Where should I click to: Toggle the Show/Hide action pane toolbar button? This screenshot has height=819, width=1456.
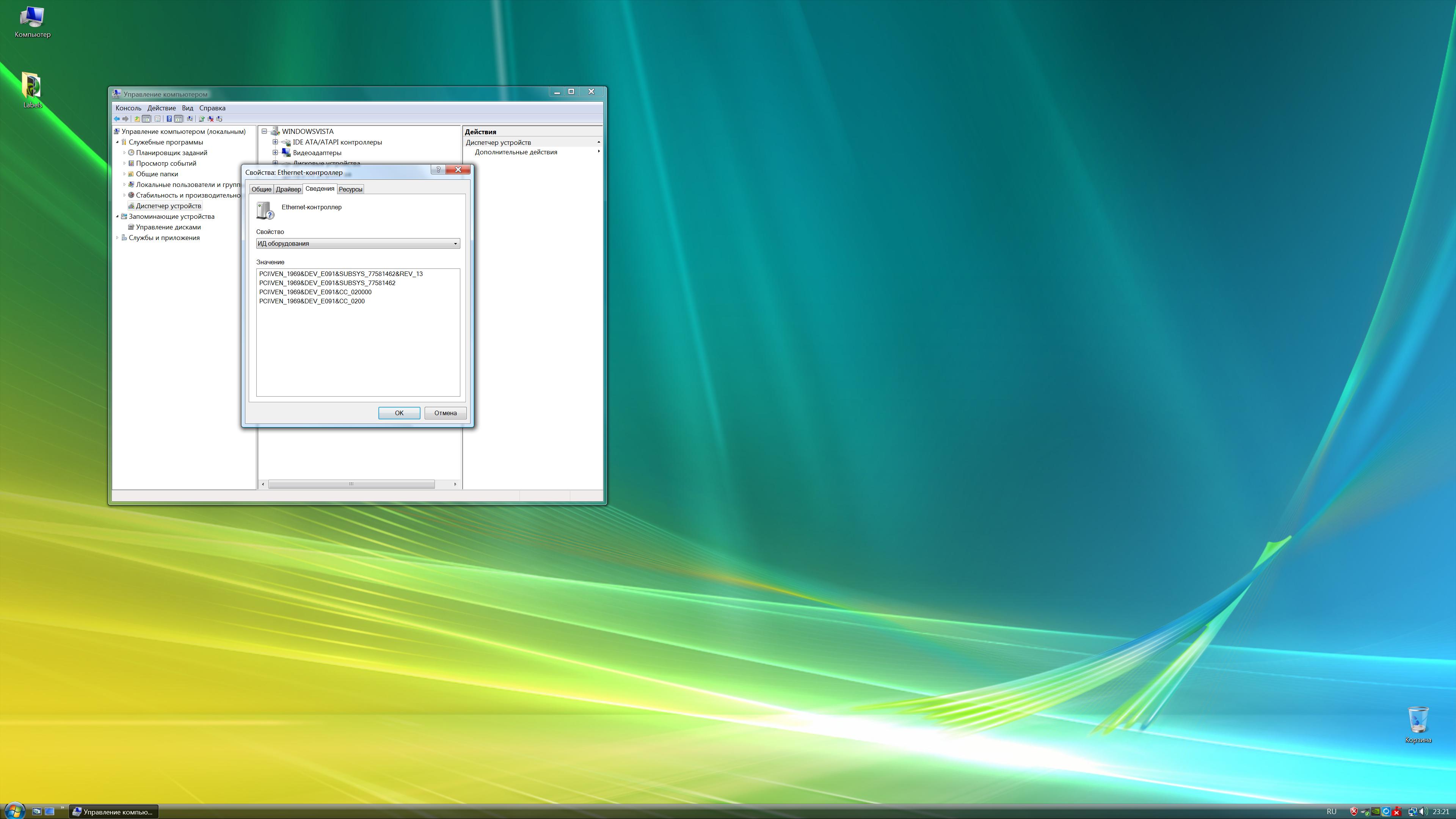179,119
